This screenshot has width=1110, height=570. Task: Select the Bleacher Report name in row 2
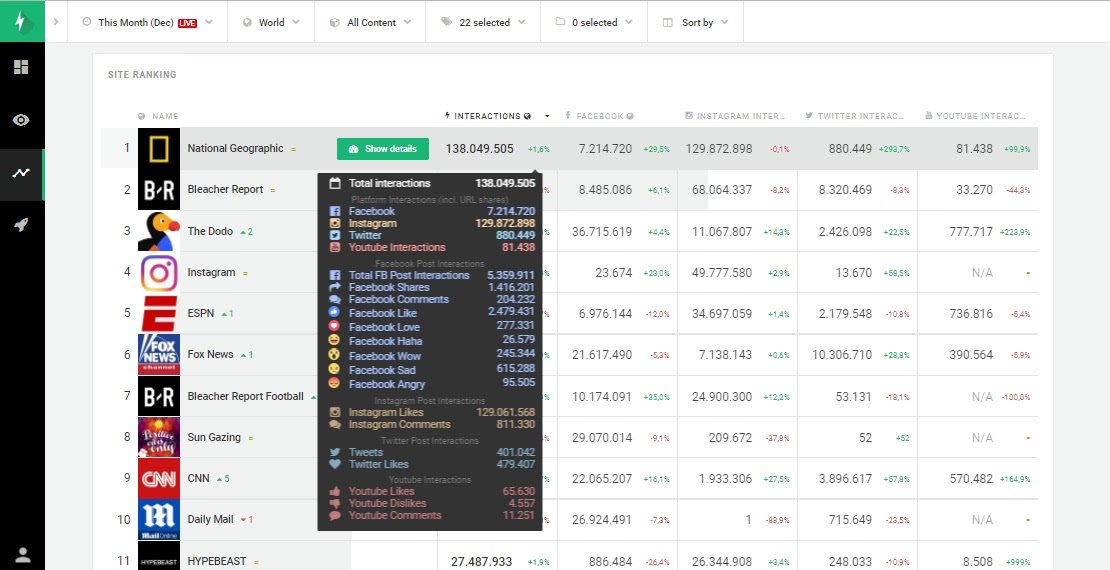[x=225, y=190]
